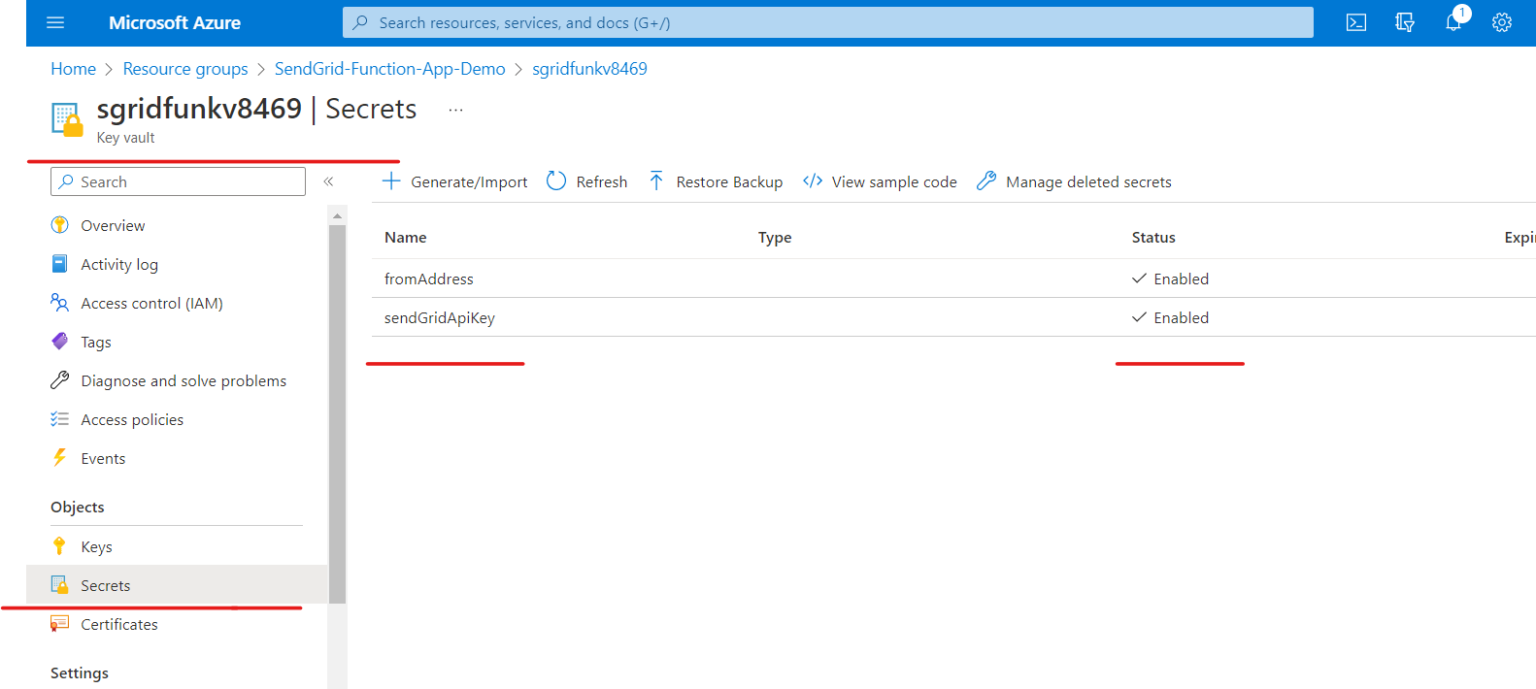Collapse the left navigation pane
Viewport: 1536px width, 689px height.
point(328,182)
